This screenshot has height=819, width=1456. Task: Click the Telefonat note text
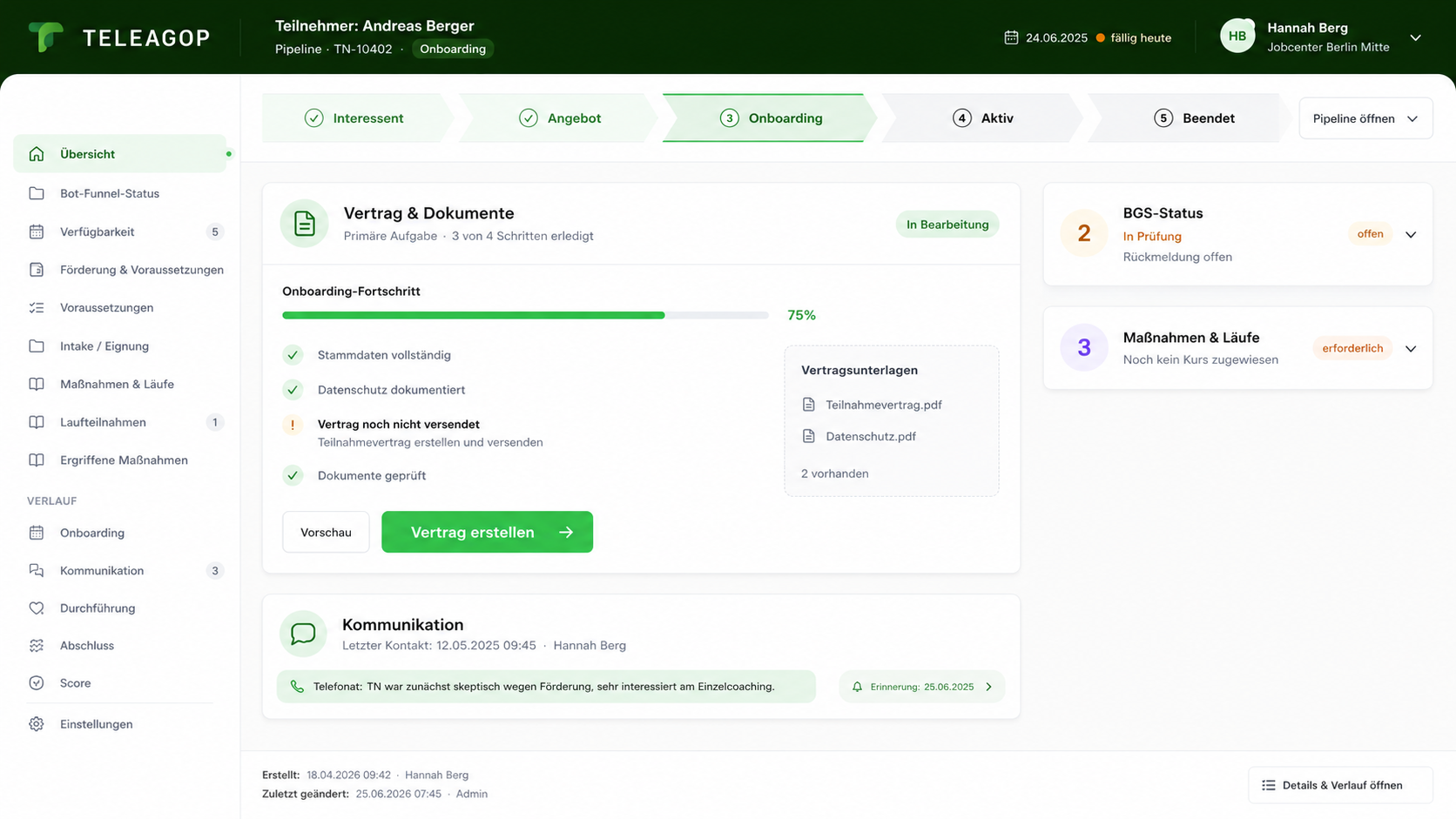point(543,687)
